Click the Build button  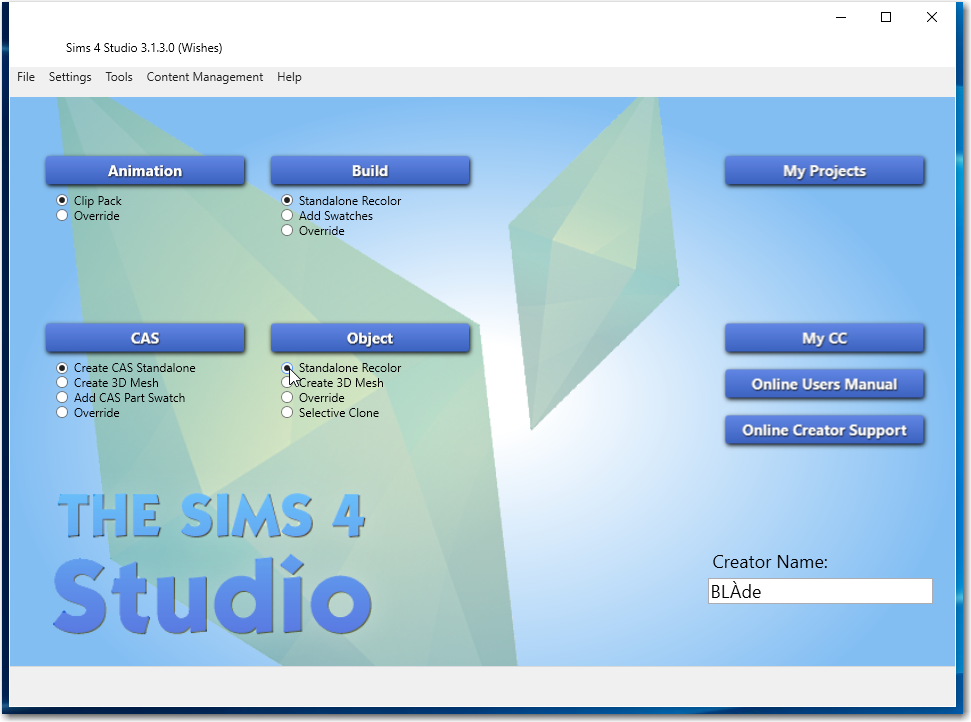point(370,170)
